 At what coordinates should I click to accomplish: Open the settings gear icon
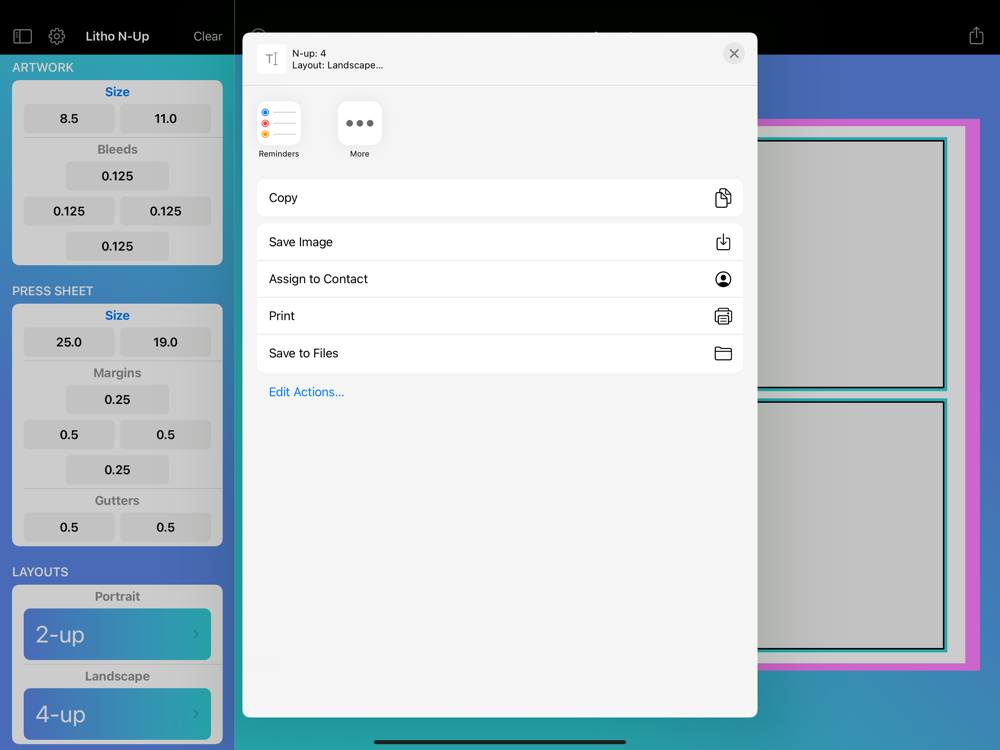(x=57, y=36)
